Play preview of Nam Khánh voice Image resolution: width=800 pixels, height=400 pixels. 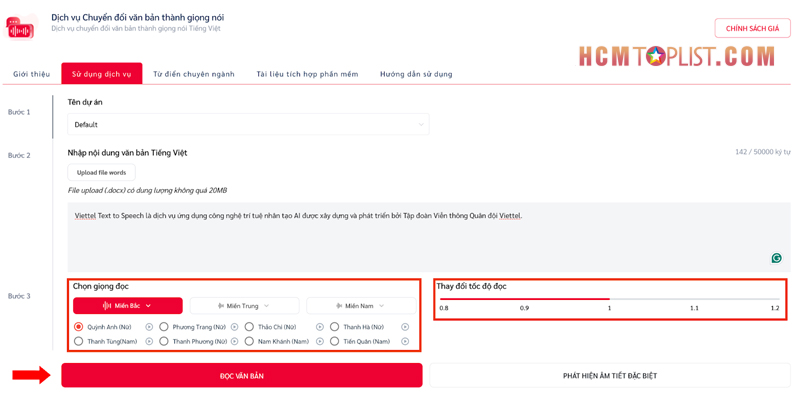click(319, 342)
